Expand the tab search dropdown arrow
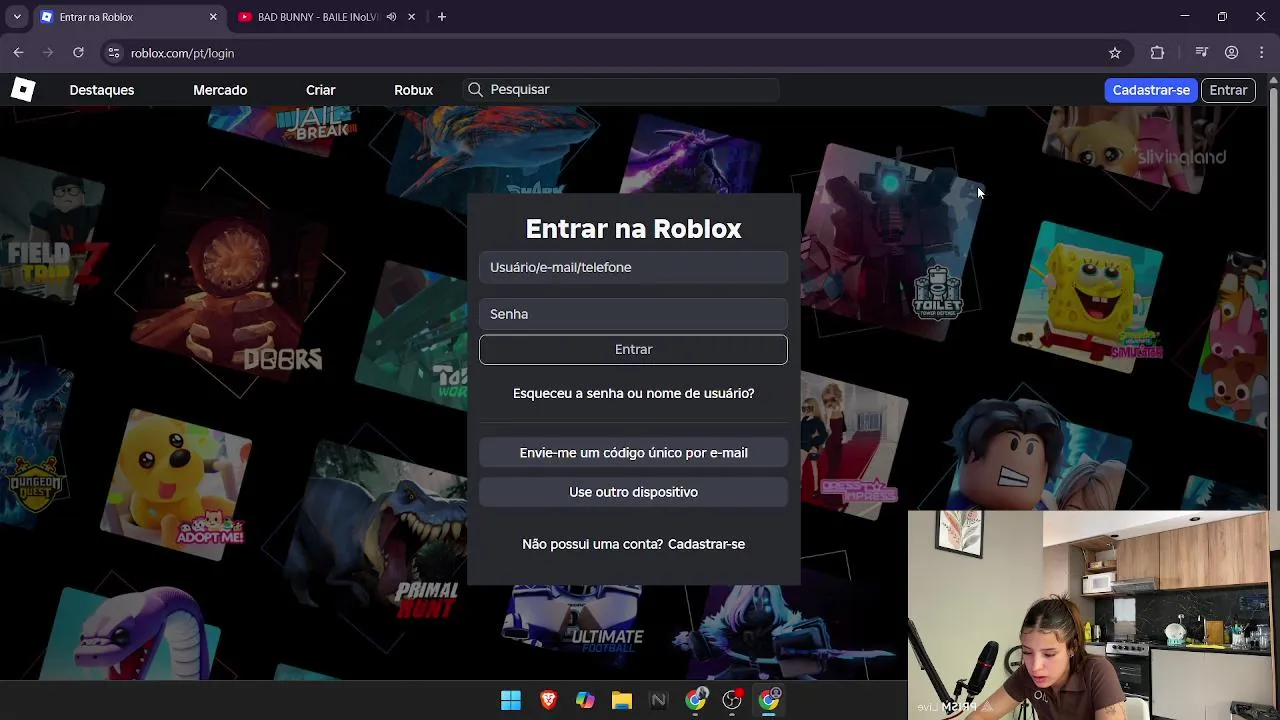 [x=17, y=17]
